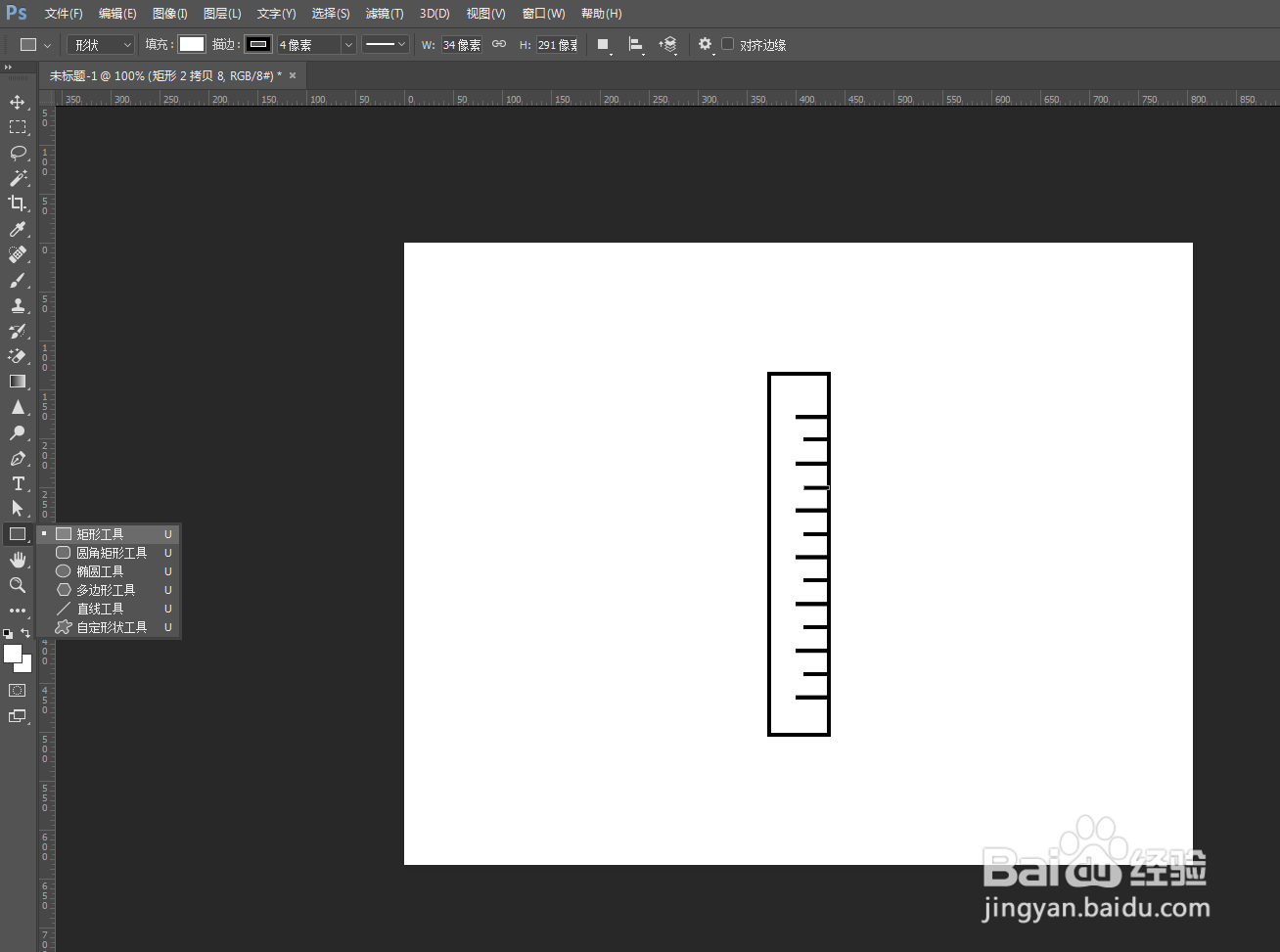1280x952 pixels.
Task: Toggle Quick Mask mode
Action: click(18, 691)
